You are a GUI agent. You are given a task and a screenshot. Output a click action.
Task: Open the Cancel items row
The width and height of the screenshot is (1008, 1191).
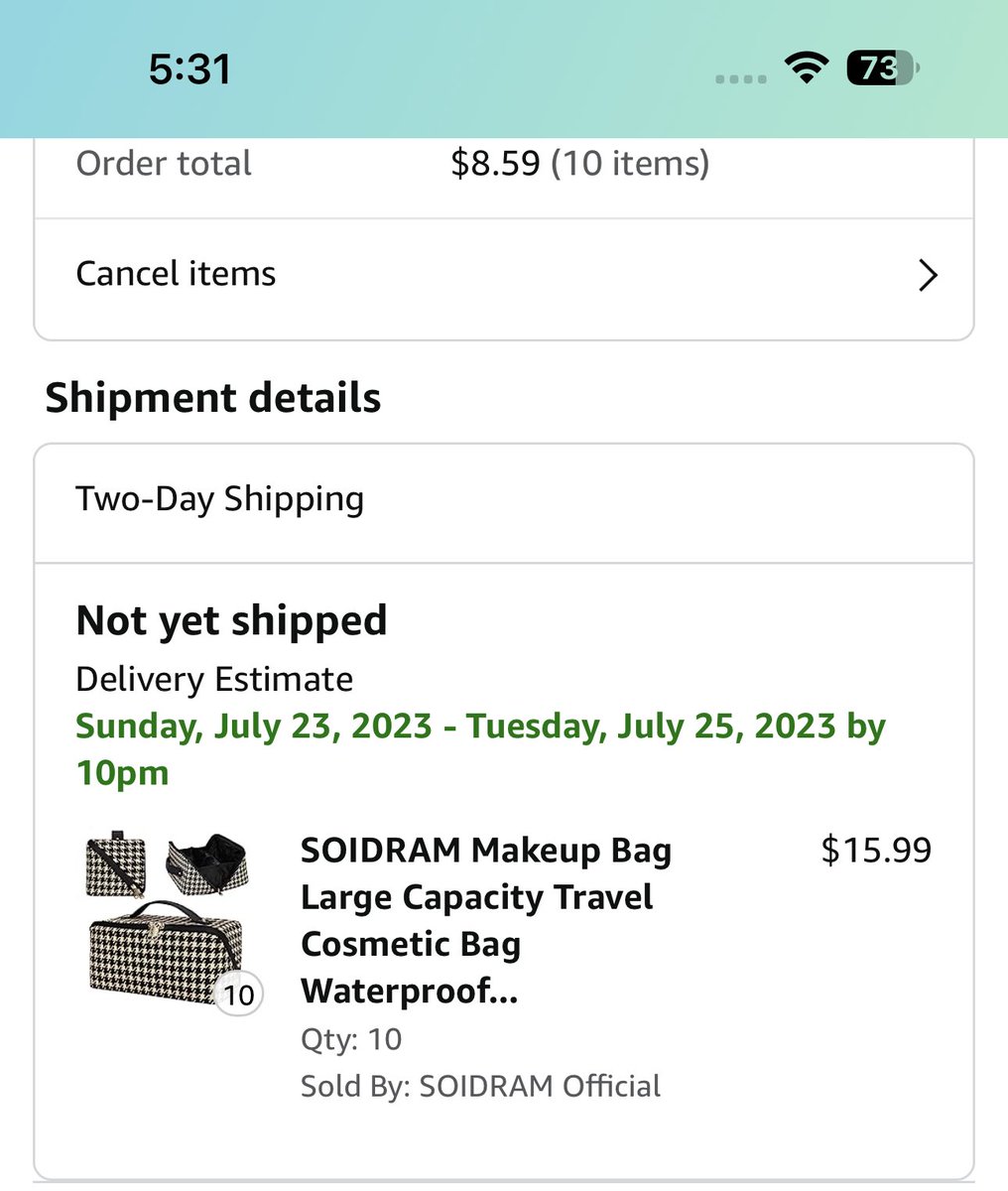(504, 275)
